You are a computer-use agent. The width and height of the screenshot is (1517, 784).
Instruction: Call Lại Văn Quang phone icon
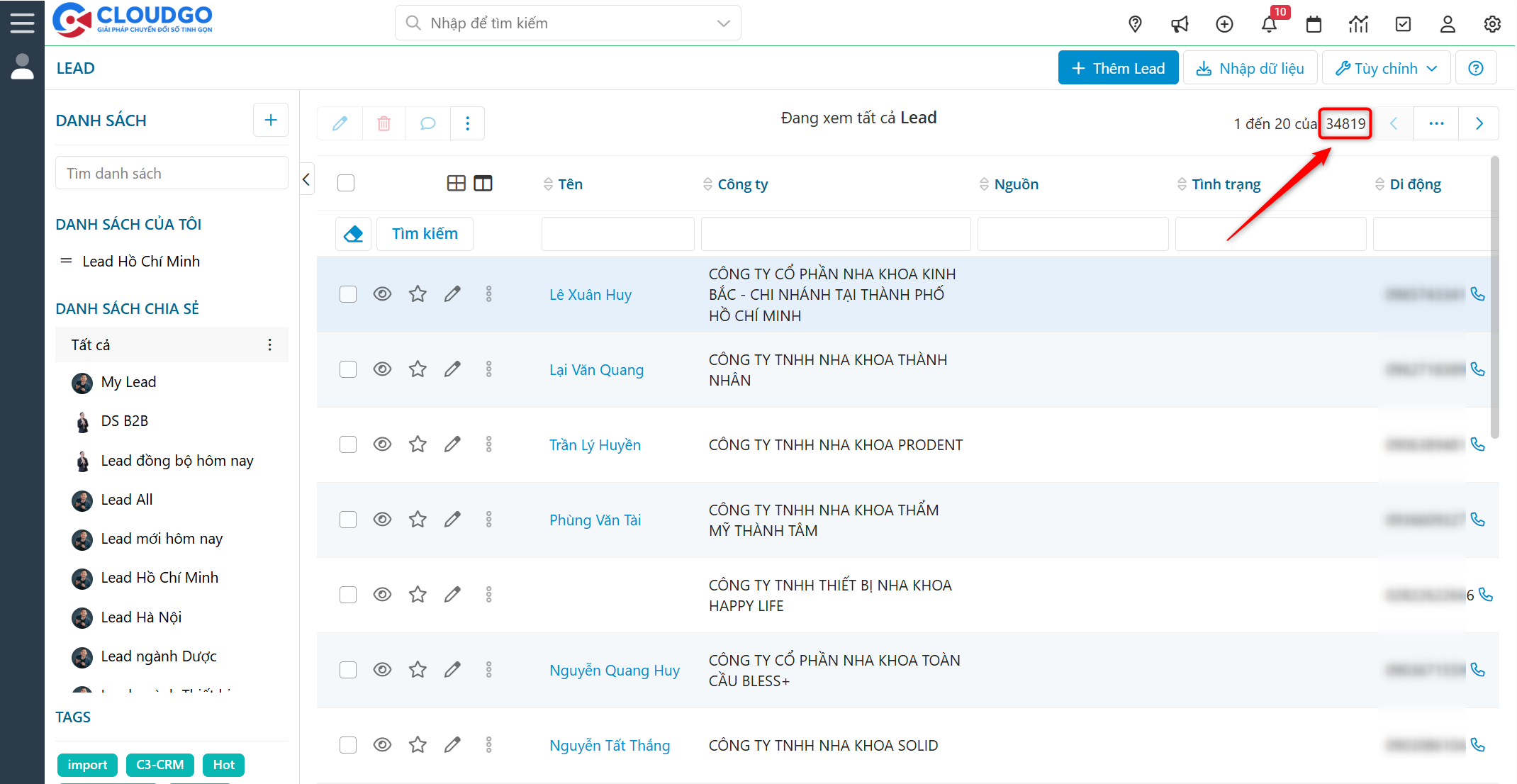(1478, 369)
